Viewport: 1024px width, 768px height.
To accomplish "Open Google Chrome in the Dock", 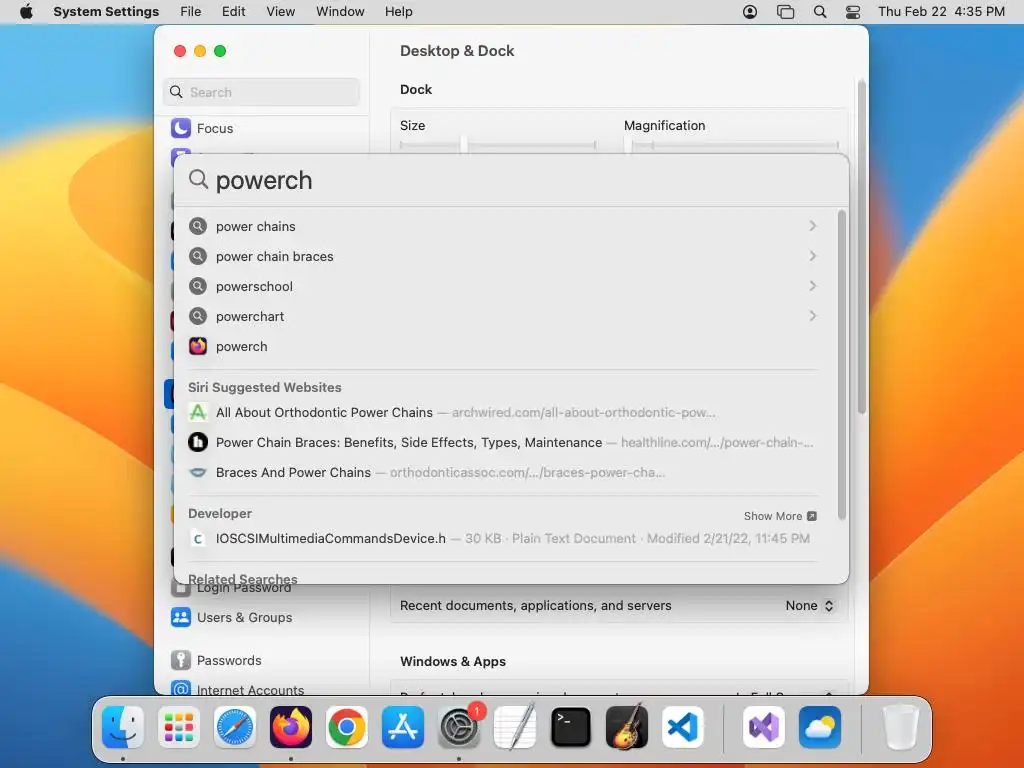I will point(347,727).
